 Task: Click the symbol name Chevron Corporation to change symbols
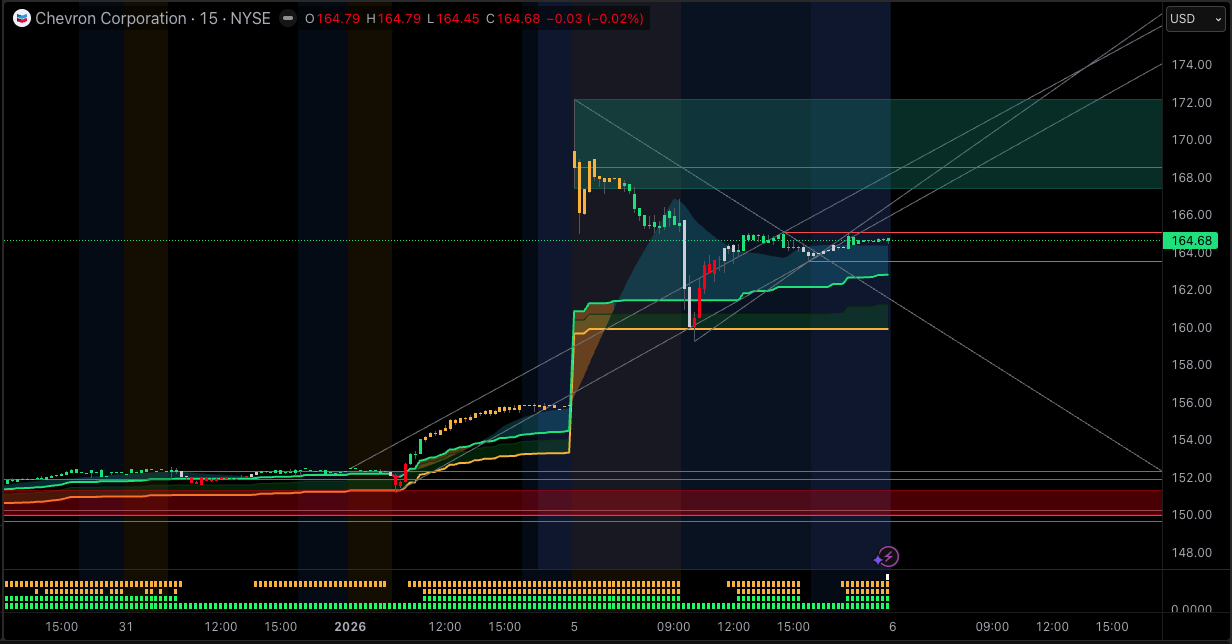coord(110,18)
